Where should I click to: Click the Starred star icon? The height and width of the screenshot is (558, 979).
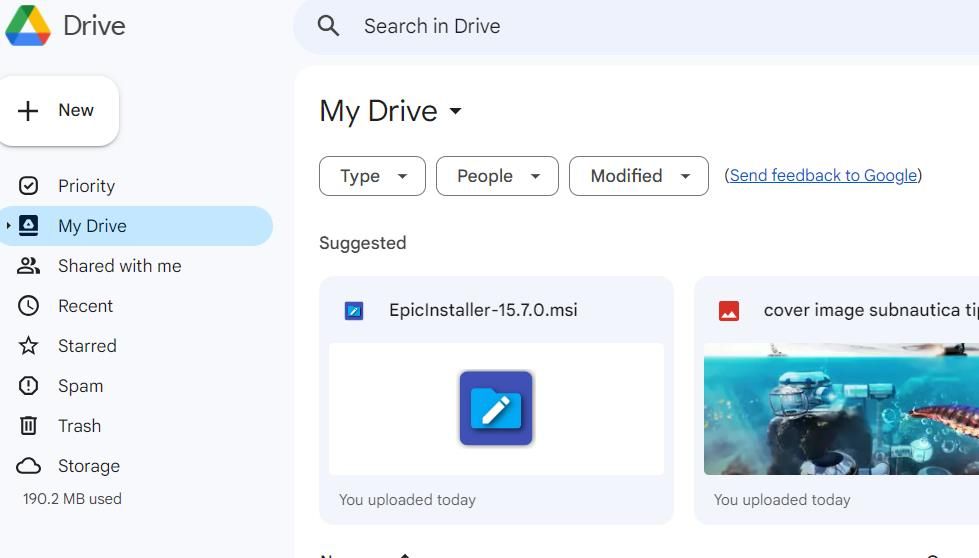(29, 346)
